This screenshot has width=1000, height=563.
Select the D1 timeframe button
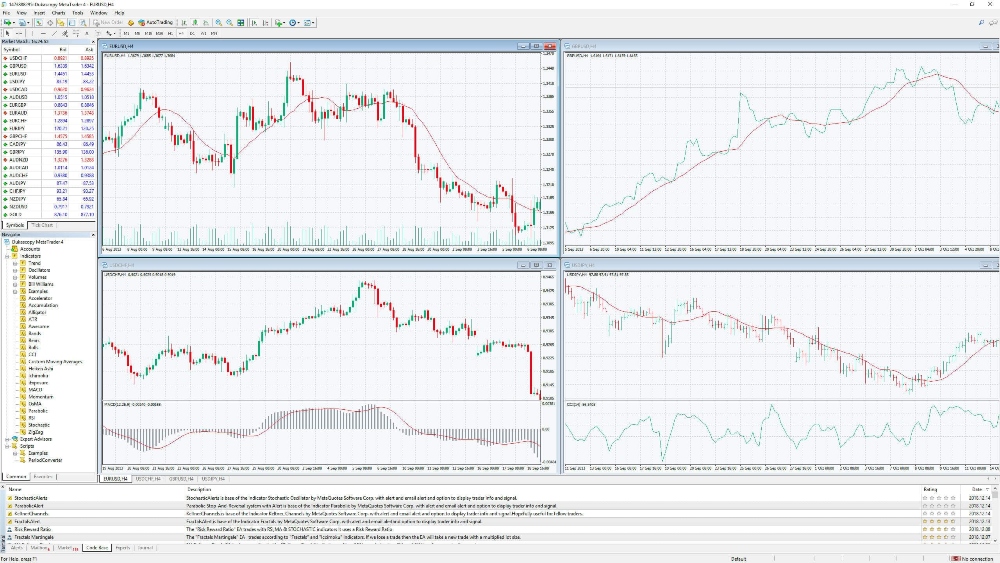click(x=190, y=33)
